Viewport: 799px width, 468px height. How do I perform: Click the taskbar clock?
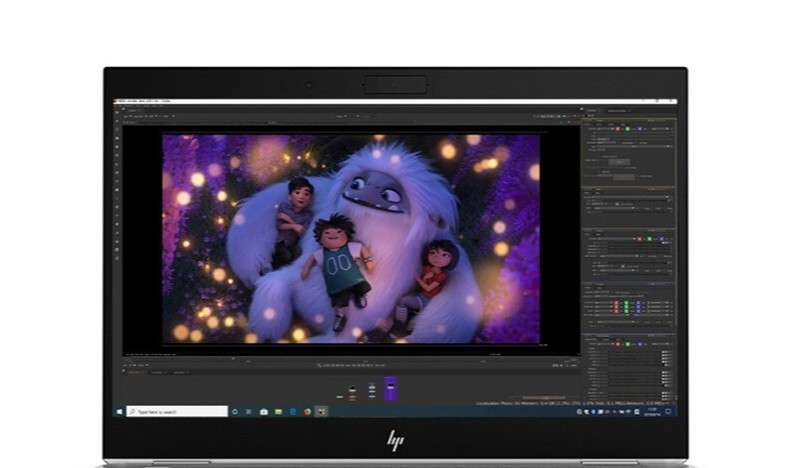(x=652, y=411)
